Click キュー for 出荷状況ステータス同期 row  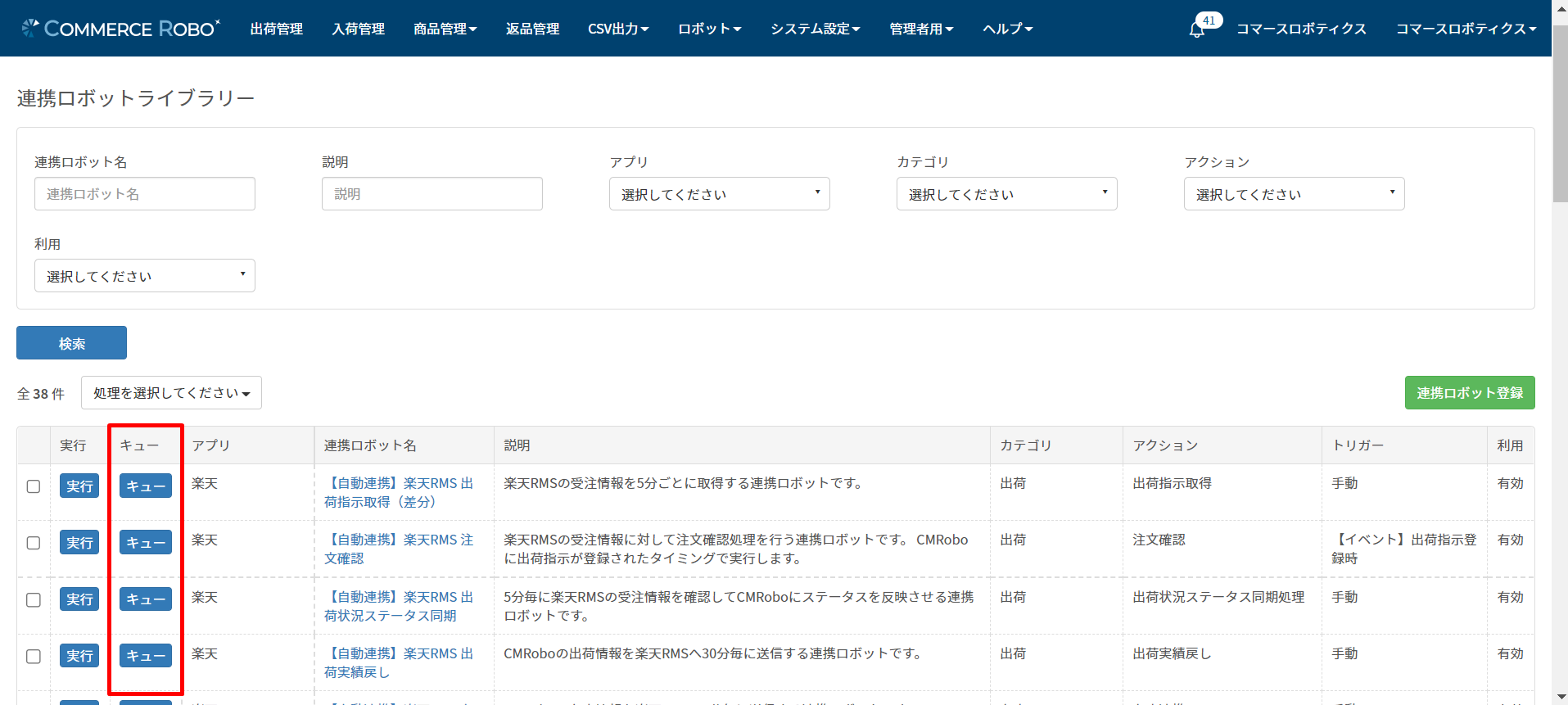tap(146, 599)
